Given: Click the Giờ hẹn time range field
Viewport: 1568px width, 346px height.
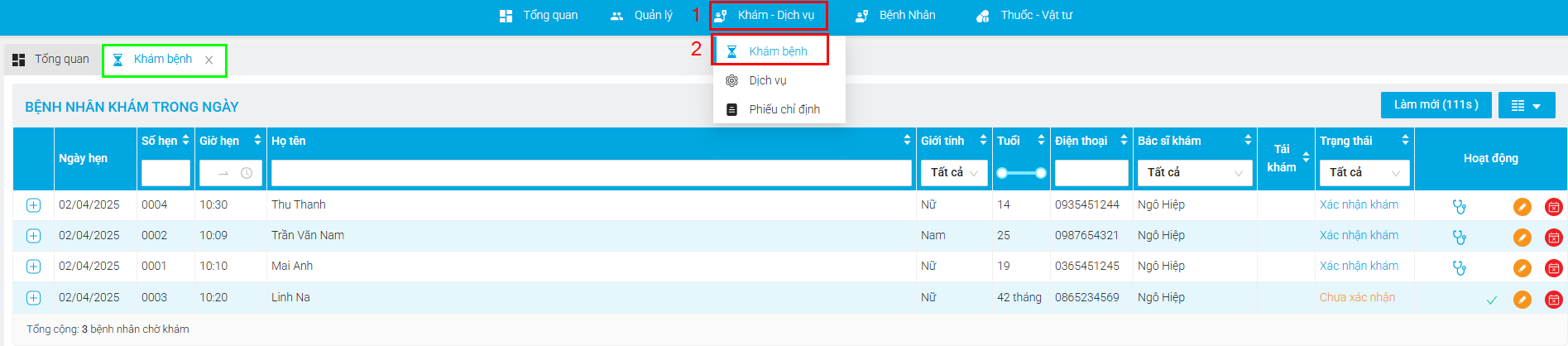Looking at the screenshot, I should click(x=231, y=173).
